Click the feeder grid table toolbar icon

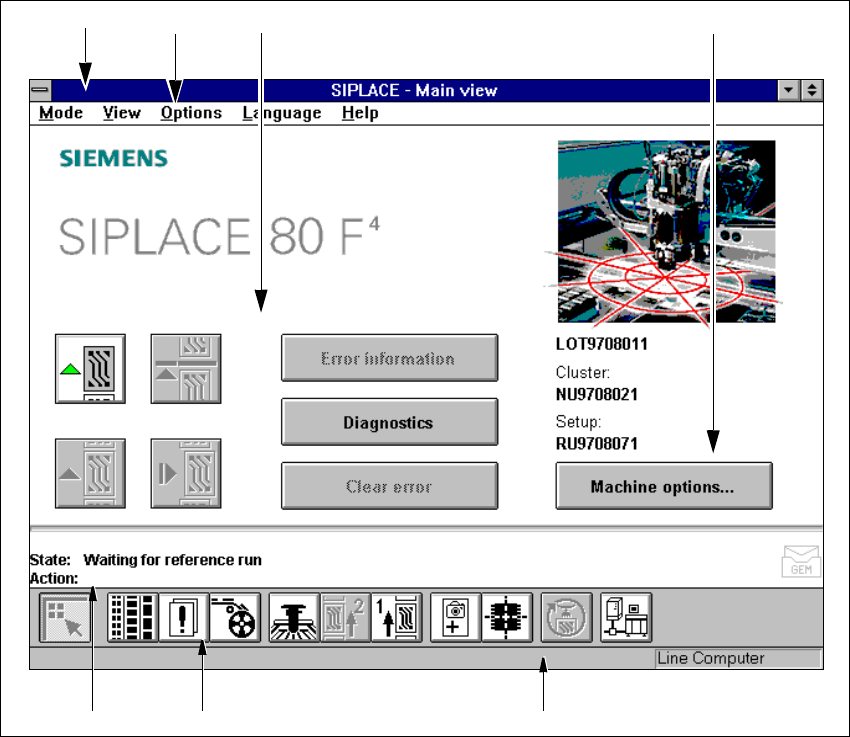coord(132,618)
